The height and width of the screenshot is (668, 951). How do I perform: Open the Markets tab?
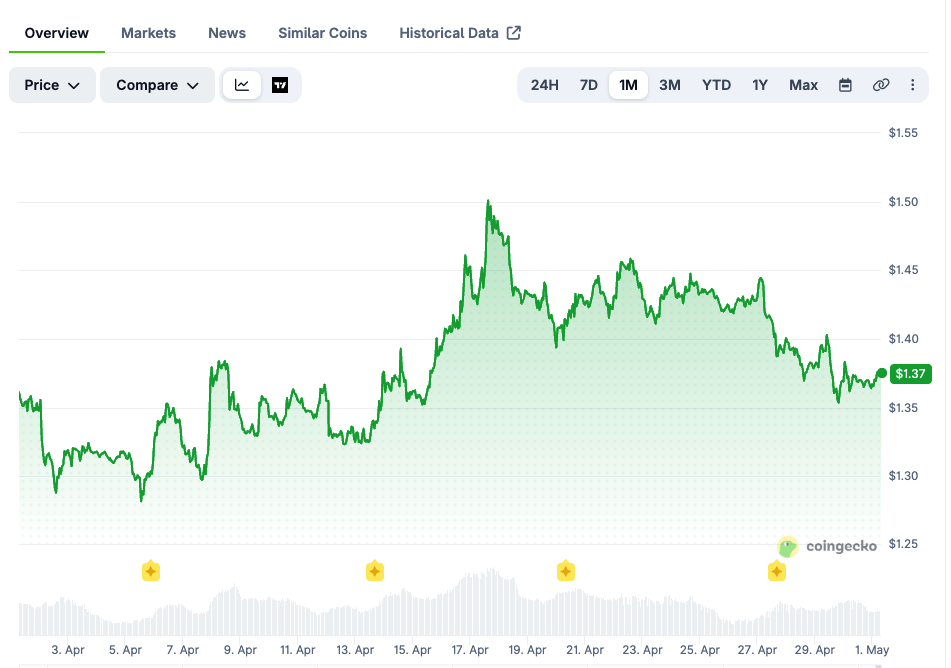click(x=149, y=33)
